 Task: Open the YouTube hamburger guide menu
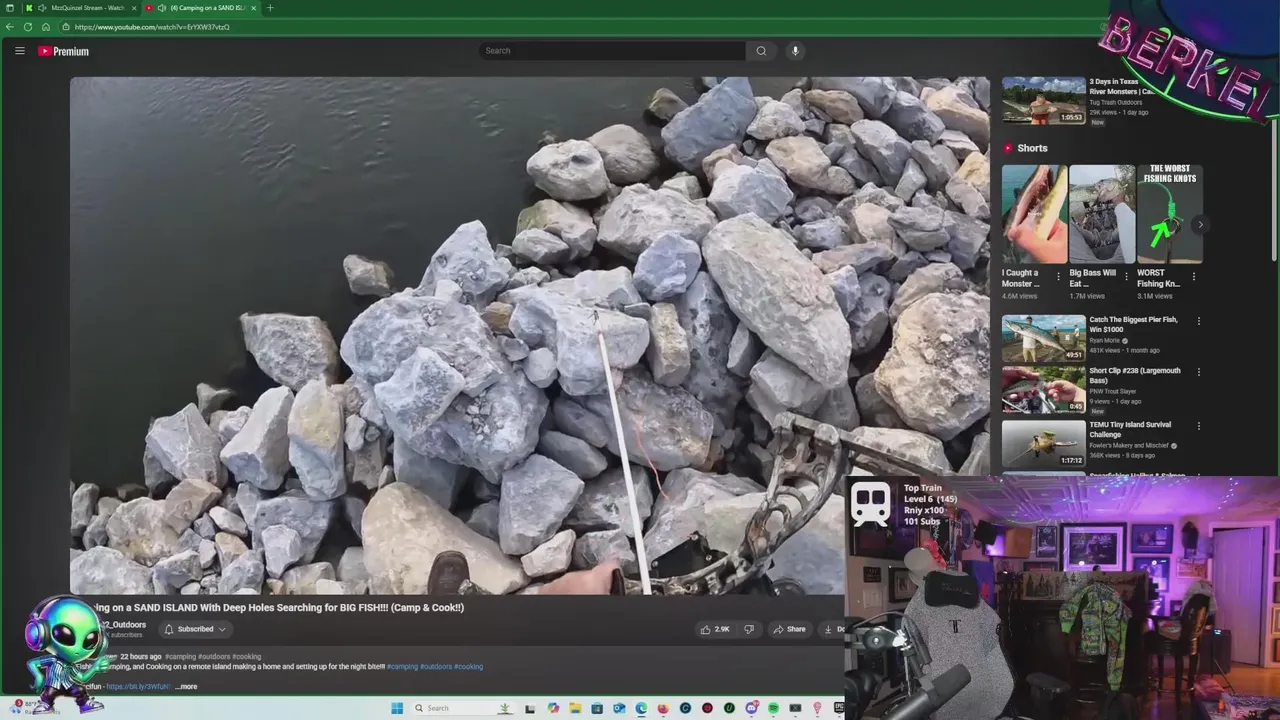click(x=19, y=51)
